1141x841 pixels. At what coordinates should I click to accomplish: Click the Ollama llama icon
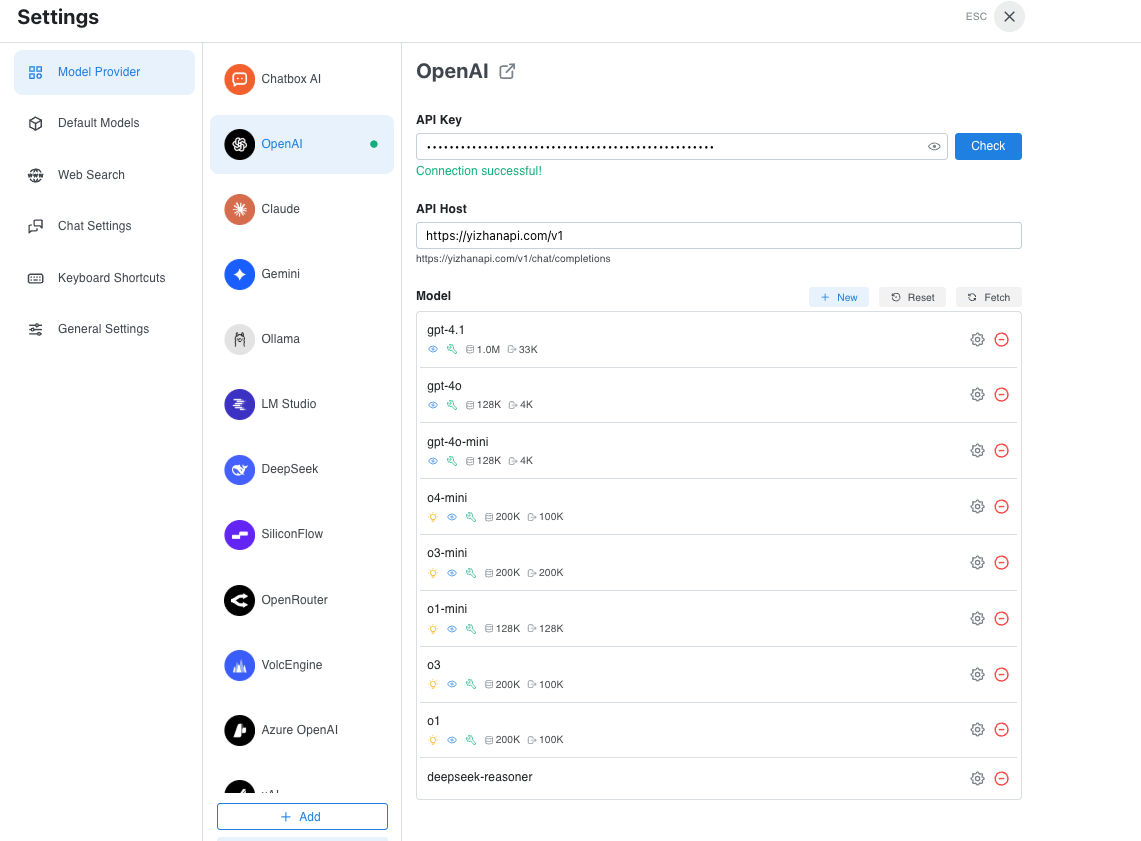[239, 339]
